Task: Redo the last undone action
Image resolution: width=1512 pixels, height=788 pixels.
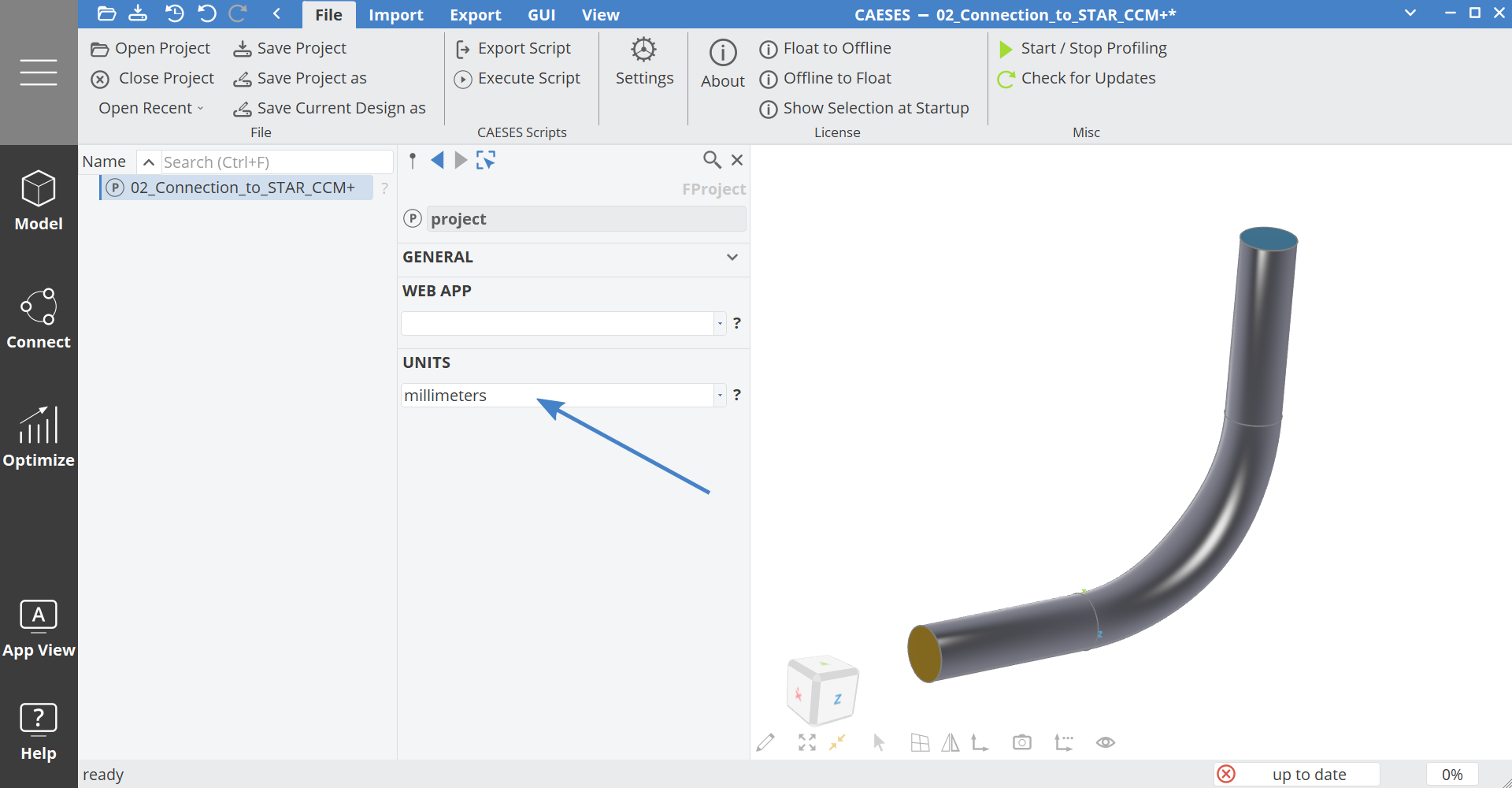Action: (238, 13)
